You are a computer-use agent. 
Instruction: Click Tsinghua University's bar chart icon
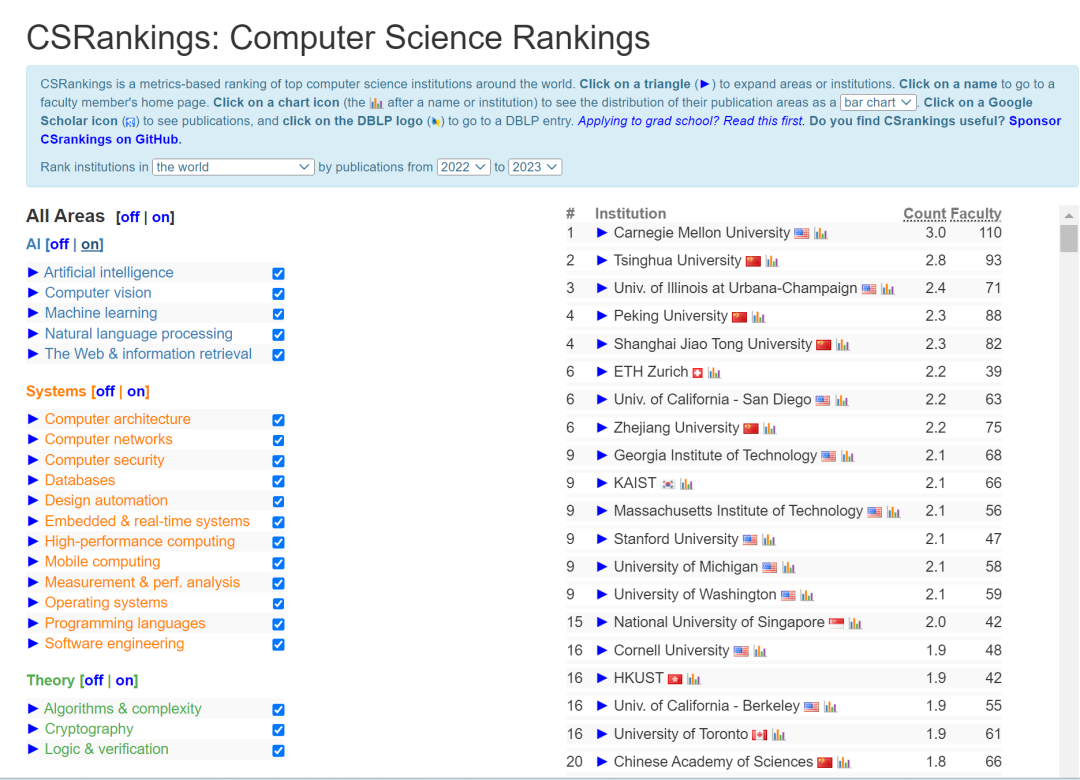[772, 261]
